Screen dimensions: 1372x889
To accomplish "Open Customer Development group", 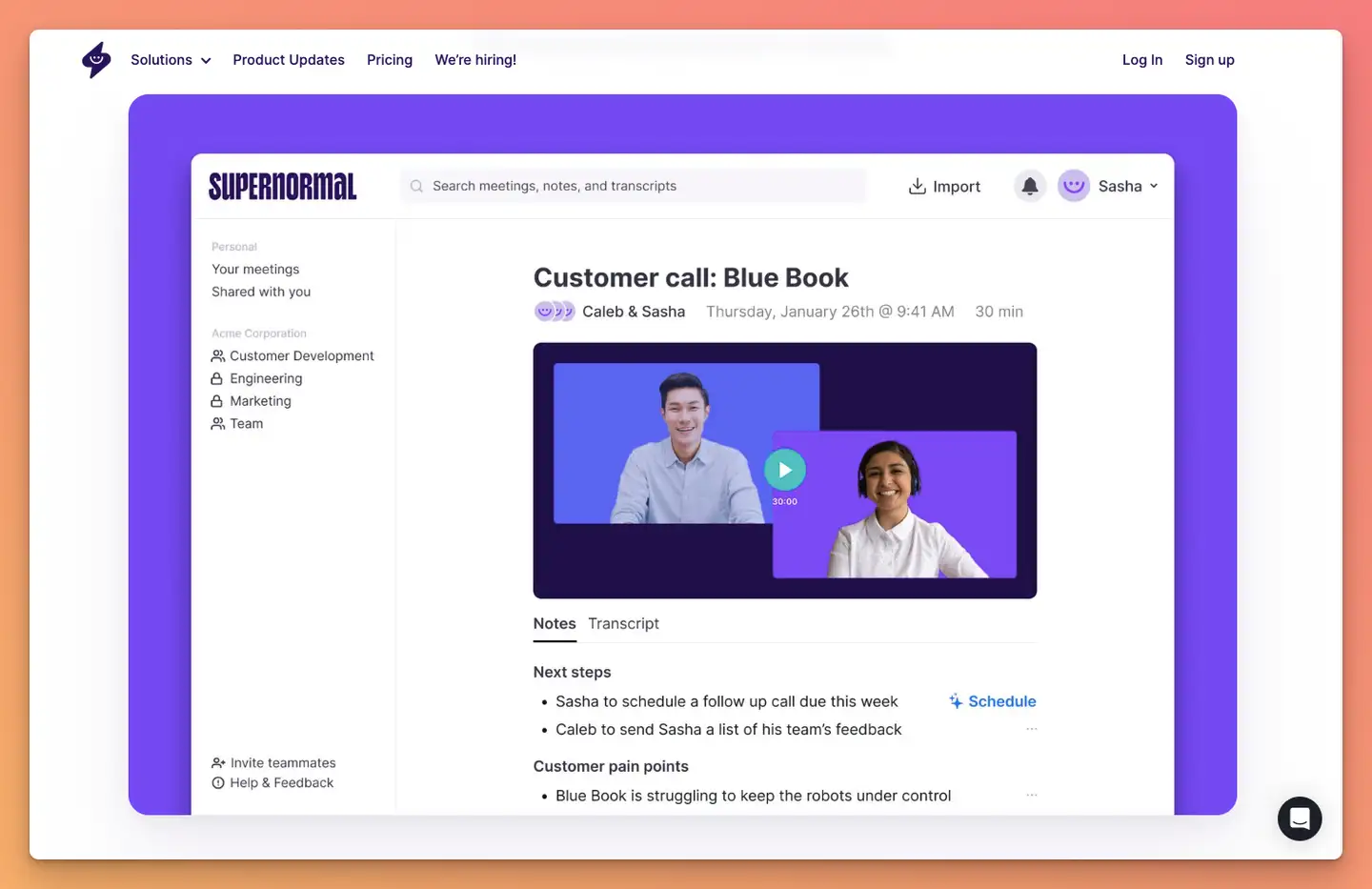I will click(302, 355).
